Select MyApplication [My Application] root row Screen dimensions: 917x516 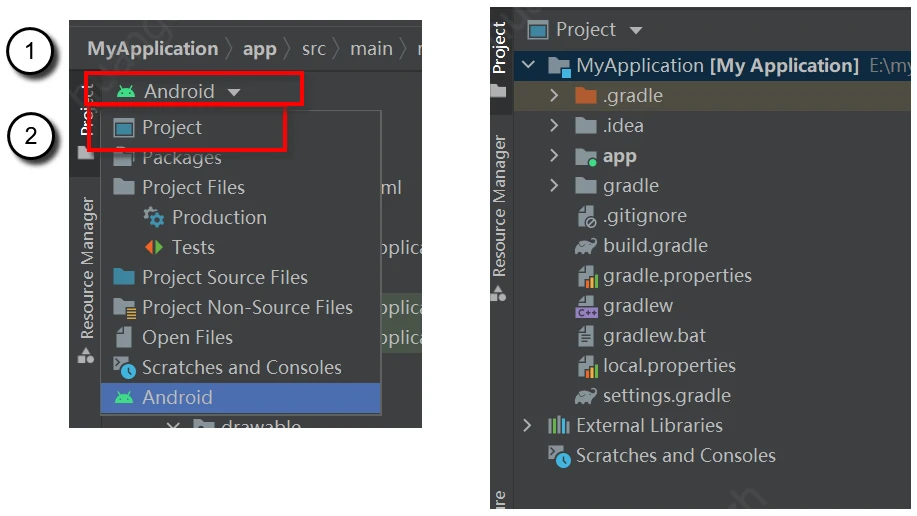pyautogui.click(x=712, y=66)
